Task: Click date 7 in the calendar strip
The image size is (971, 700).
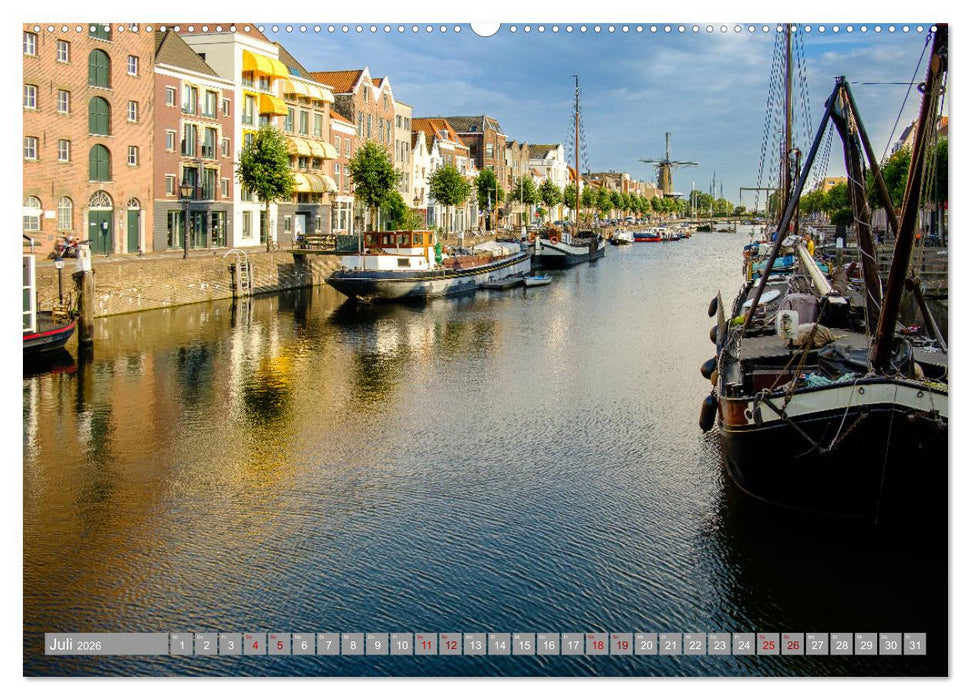Action: tap(327, 644)
